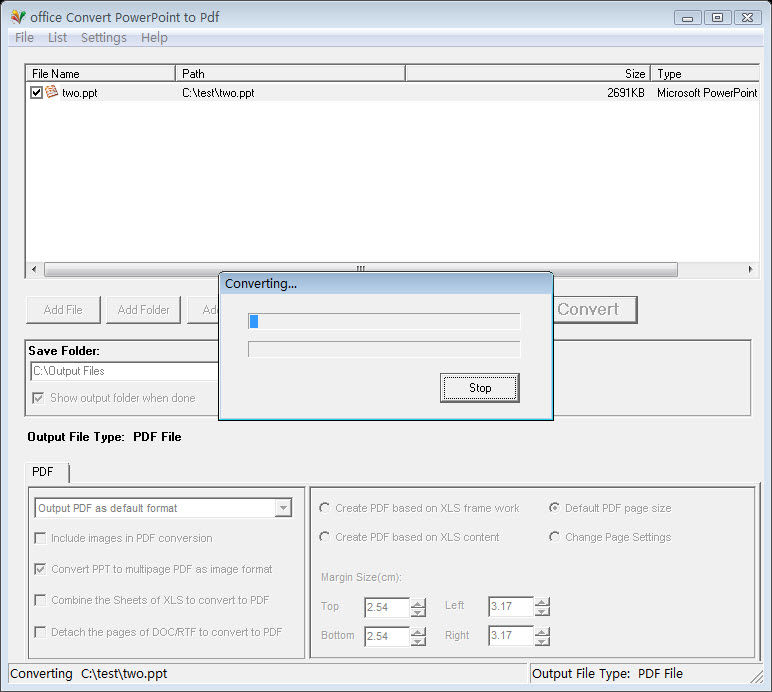This screenshot has height=692, width=772.
Task: Open the Settings menu
Action: [103, 37]
